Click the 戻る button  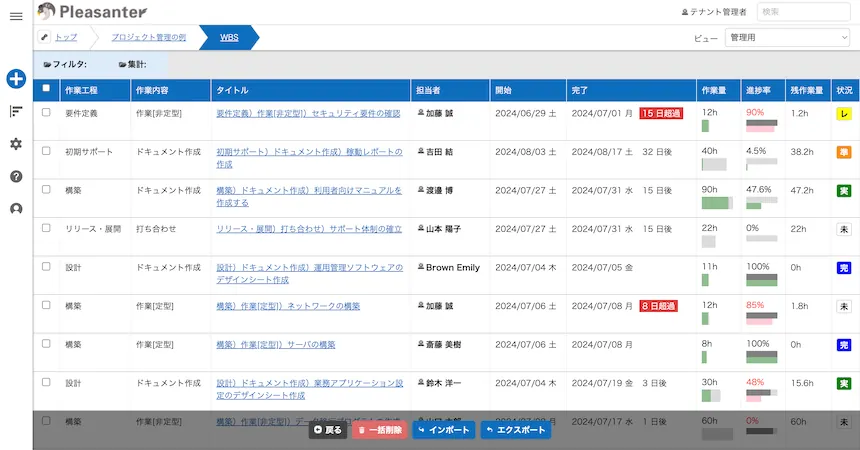click(x=328, y=430)
